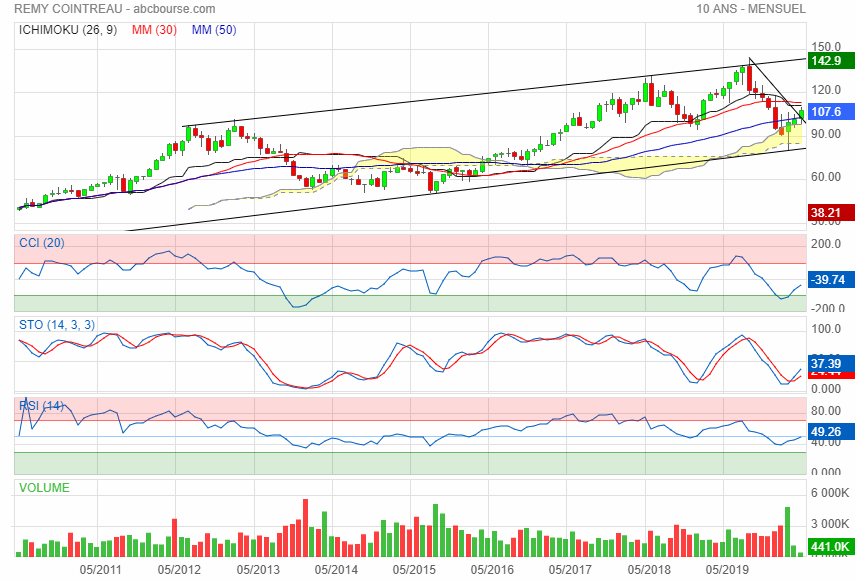Select the 10 ANS - MENSUEL period label

[x=751, y=9]
